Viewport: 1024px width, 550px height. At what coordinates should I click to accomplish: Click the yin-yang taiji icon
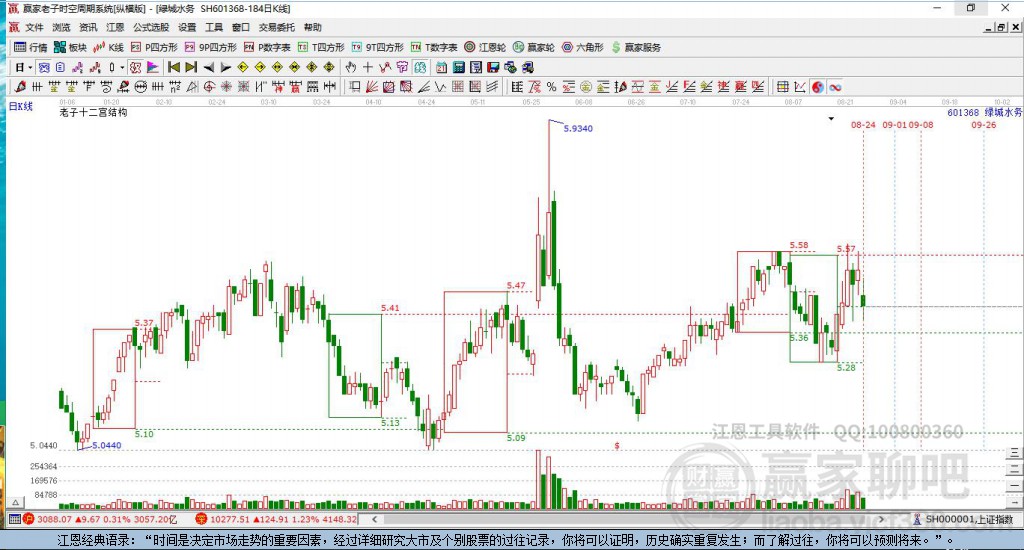(818, 87)
